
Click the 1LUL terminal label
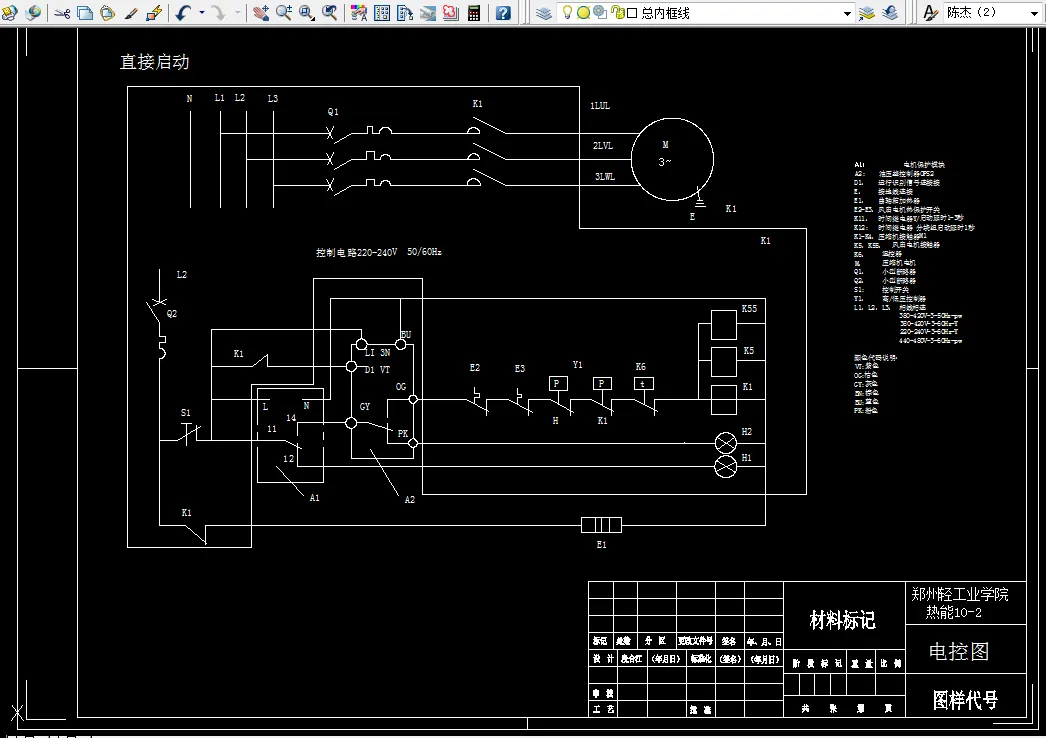(x=600, y=105)
